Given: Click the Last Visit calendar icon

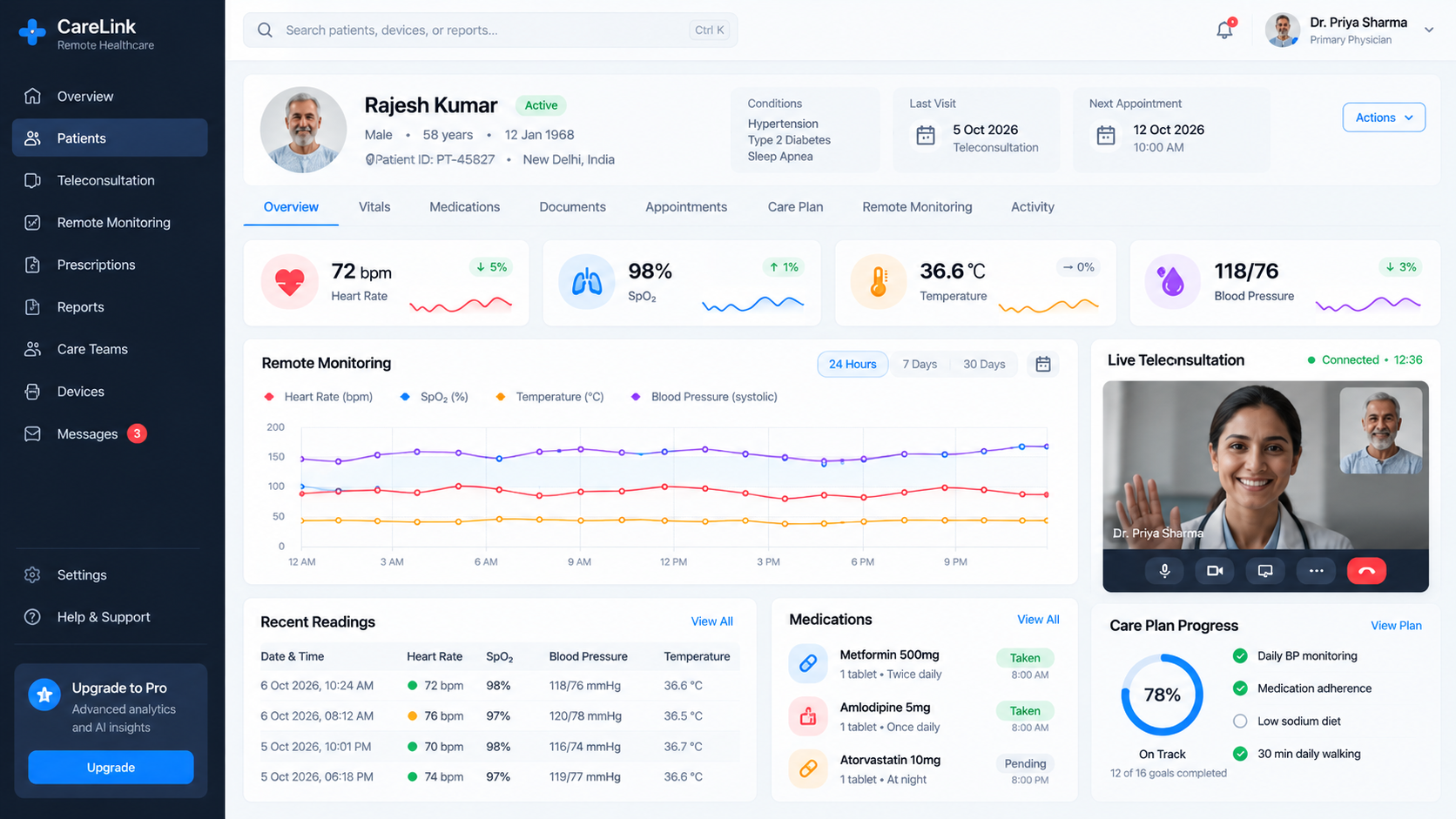Looking at the screenshot, I should pos(926,136).
